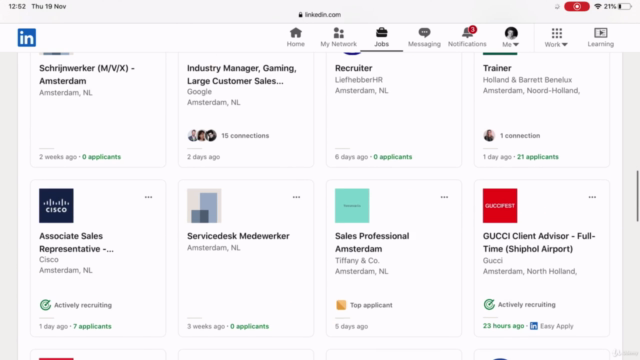The width and height of the screenshot is (640, 360).
Task: Click the 7 applicants text
Action: pos(92,327)
